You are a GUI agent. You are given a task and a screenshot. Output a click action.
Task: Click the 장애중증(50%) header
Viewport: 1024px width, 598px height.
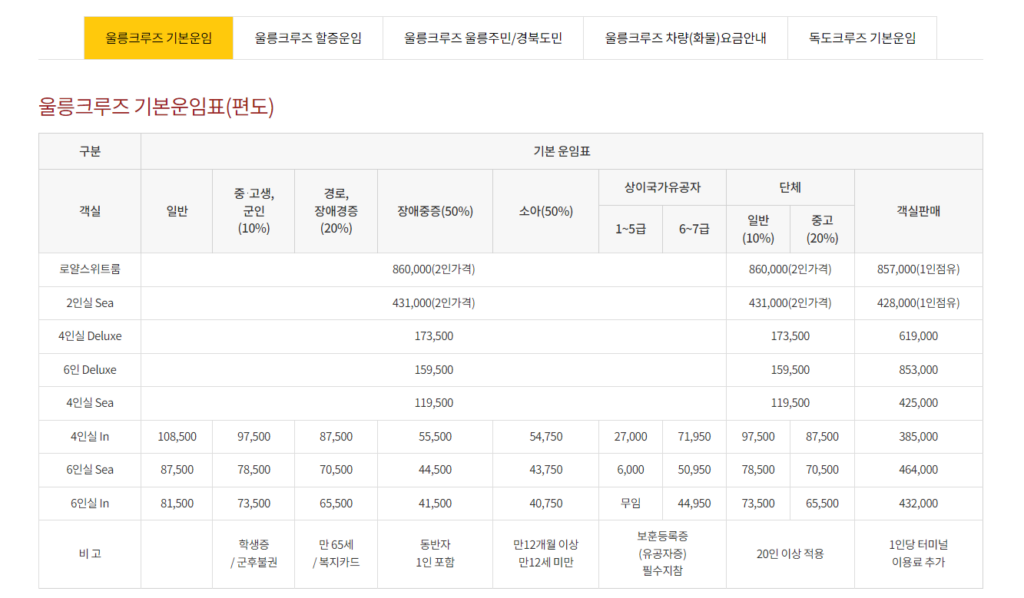point(435,211)
